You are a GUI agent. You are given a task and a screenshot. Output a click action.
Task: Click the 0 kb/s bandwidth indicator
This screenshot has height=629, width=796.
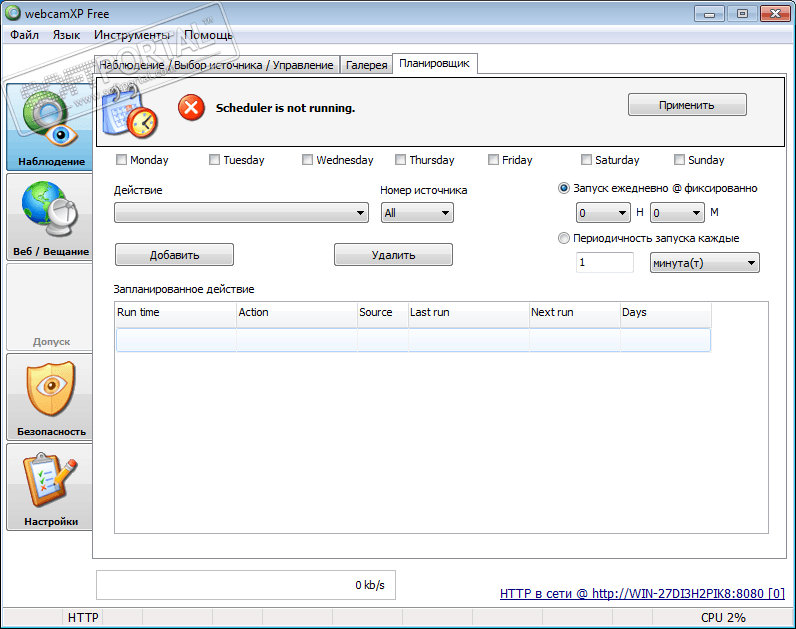pos(246,585)
